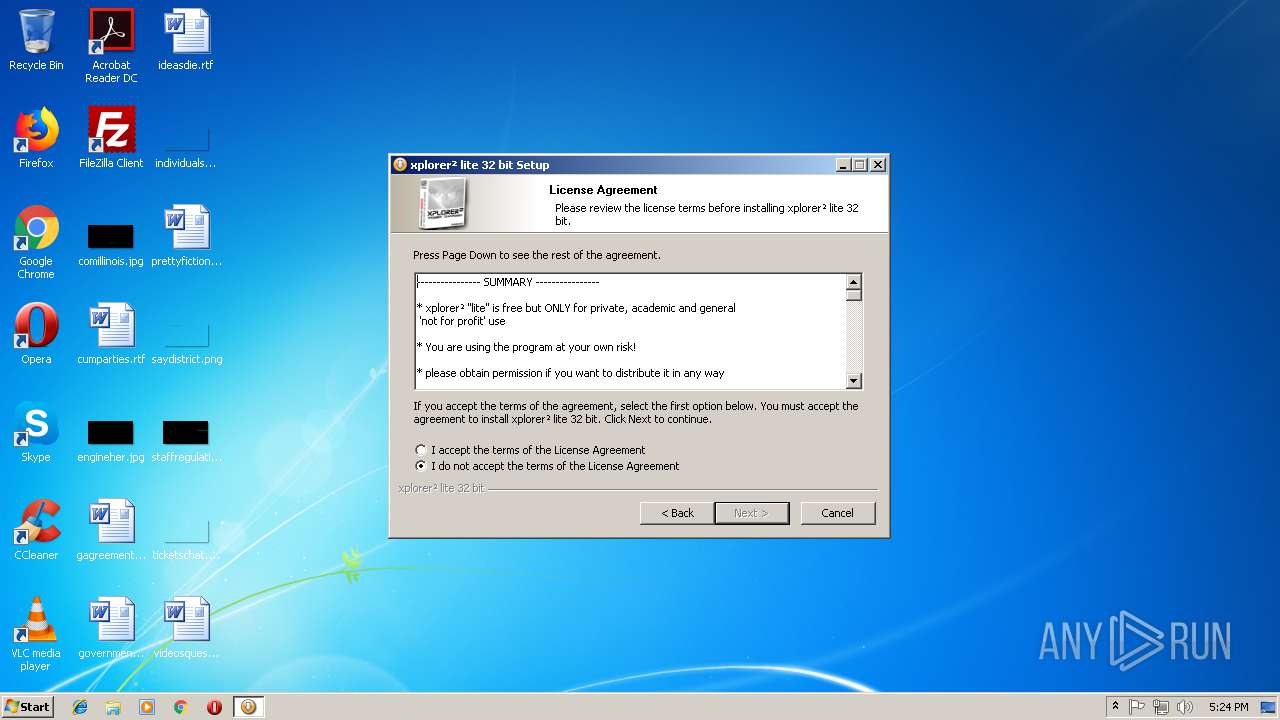Open gagreement document icon
This screenshot has width=1280, height=720.
[111, 530]
